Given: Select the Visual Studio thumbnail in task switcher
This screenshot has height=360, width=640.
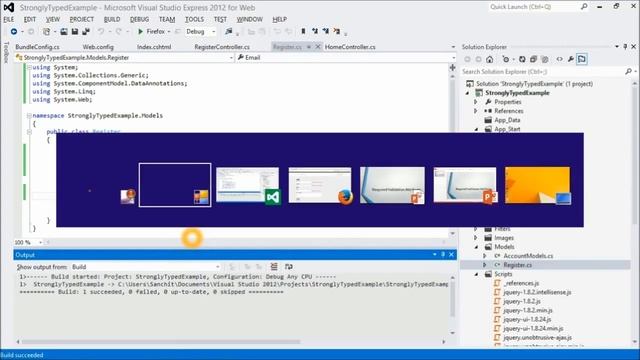Looking at the screenshot, I should pyautogui.click(x=247, y=185).
